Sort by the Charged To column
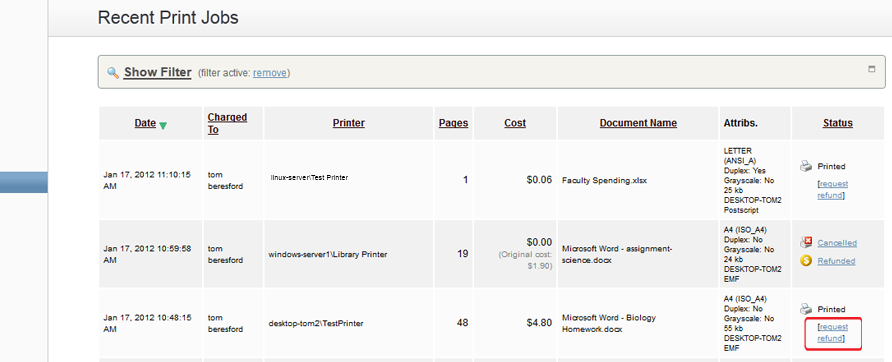The width and height of the screenshot is (892, 362). [x=227, y=123]
